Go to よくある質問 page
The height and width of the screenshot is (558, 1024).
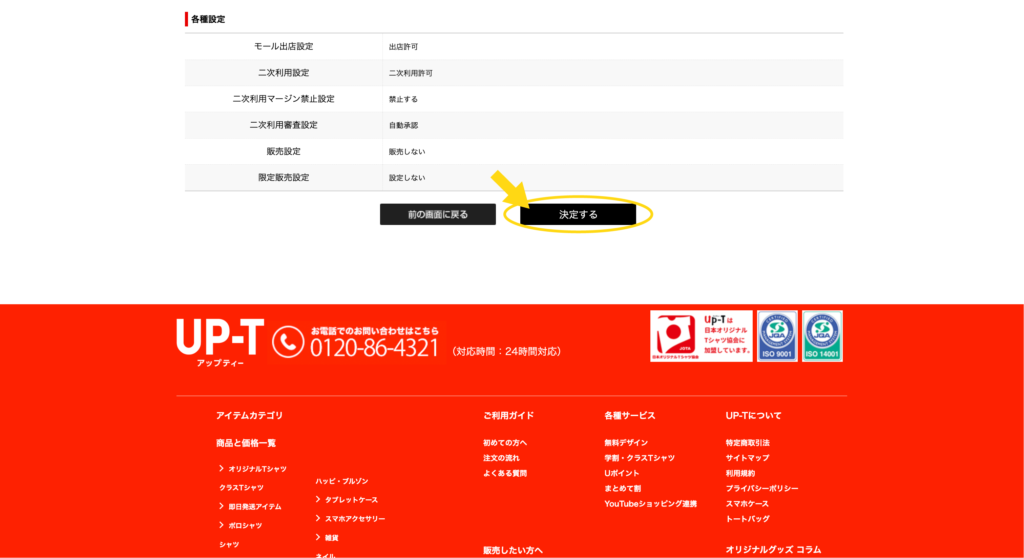[505, 473]
